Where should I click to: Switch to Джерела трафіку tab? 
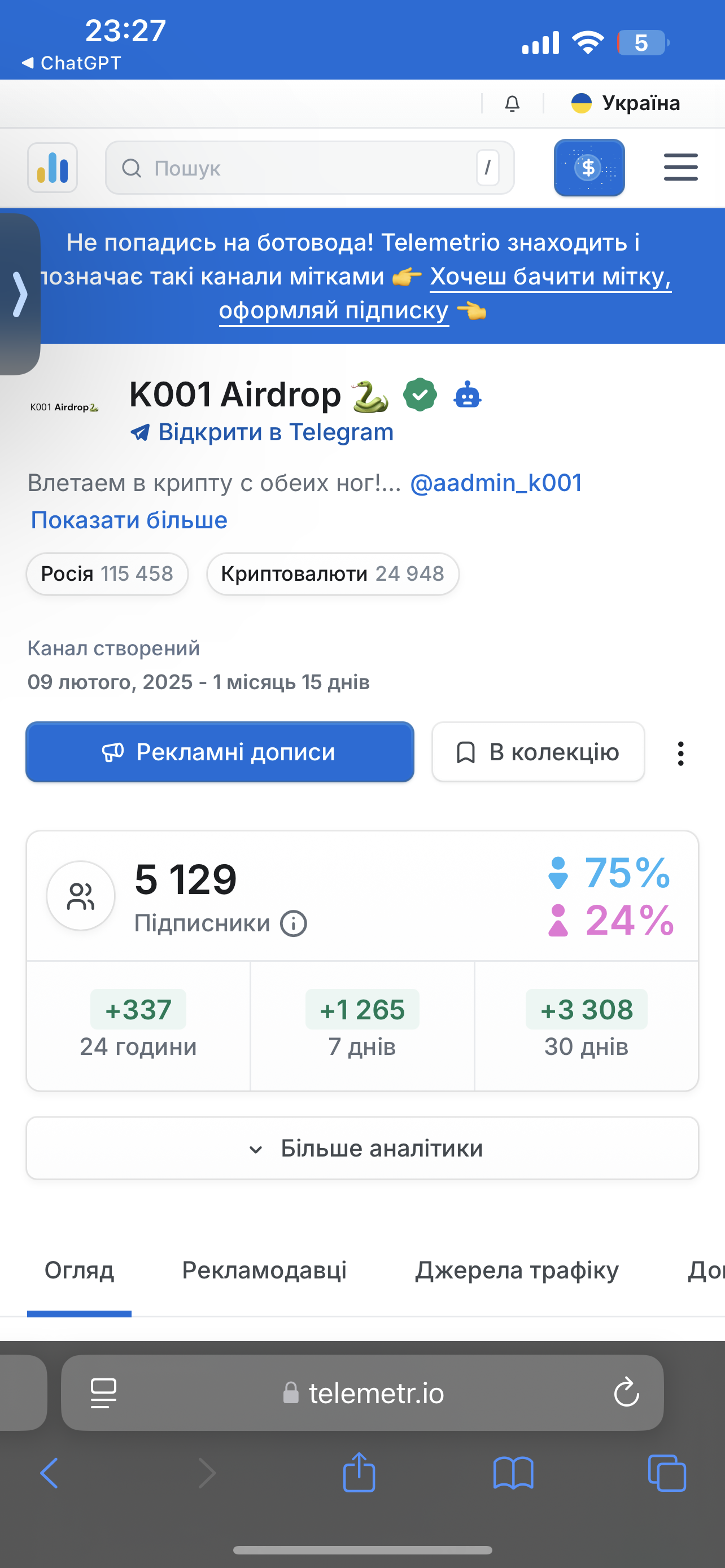(517, 1271)
